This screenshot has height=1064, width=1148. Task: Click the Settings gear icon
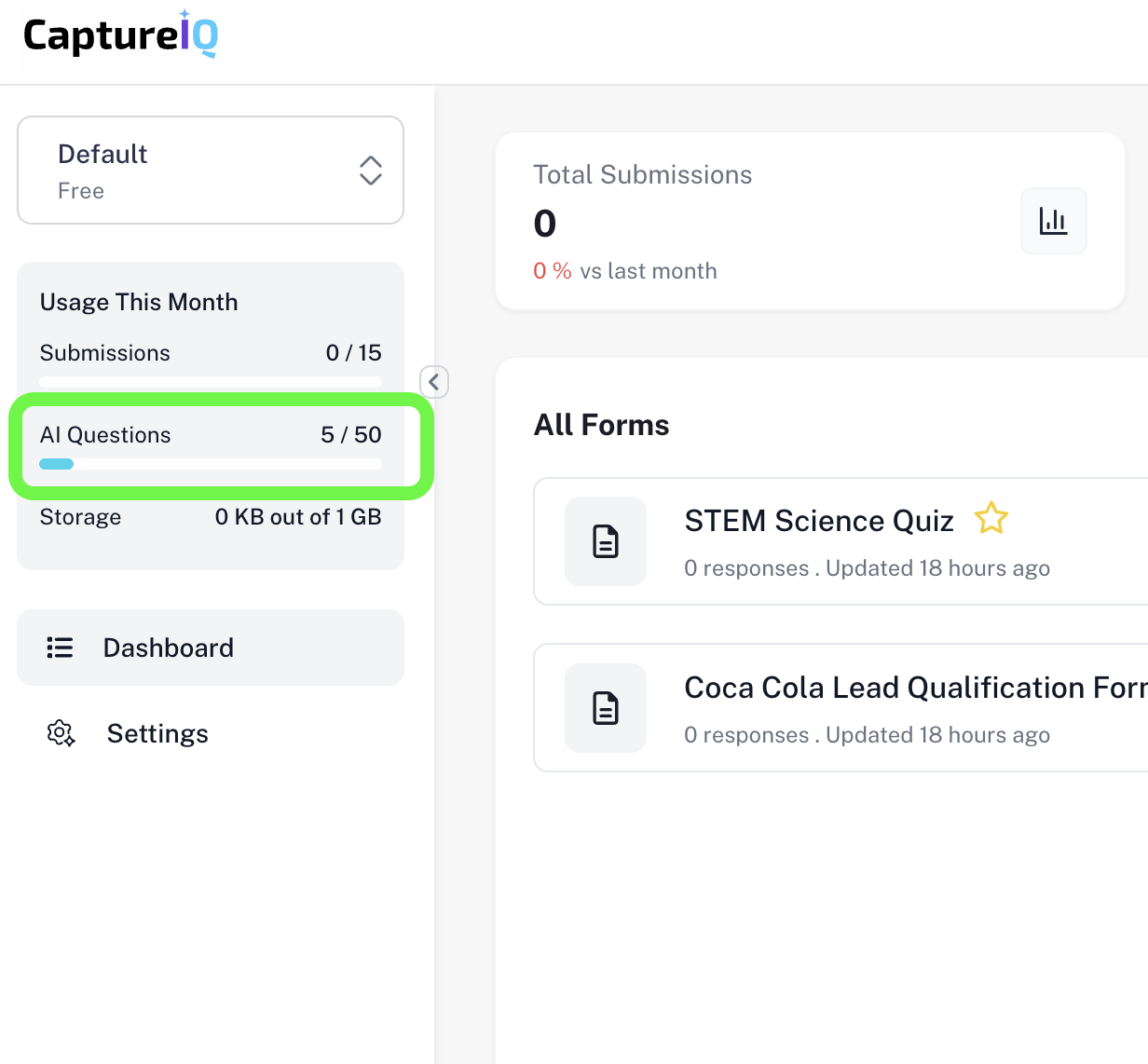tap(61, 733)
